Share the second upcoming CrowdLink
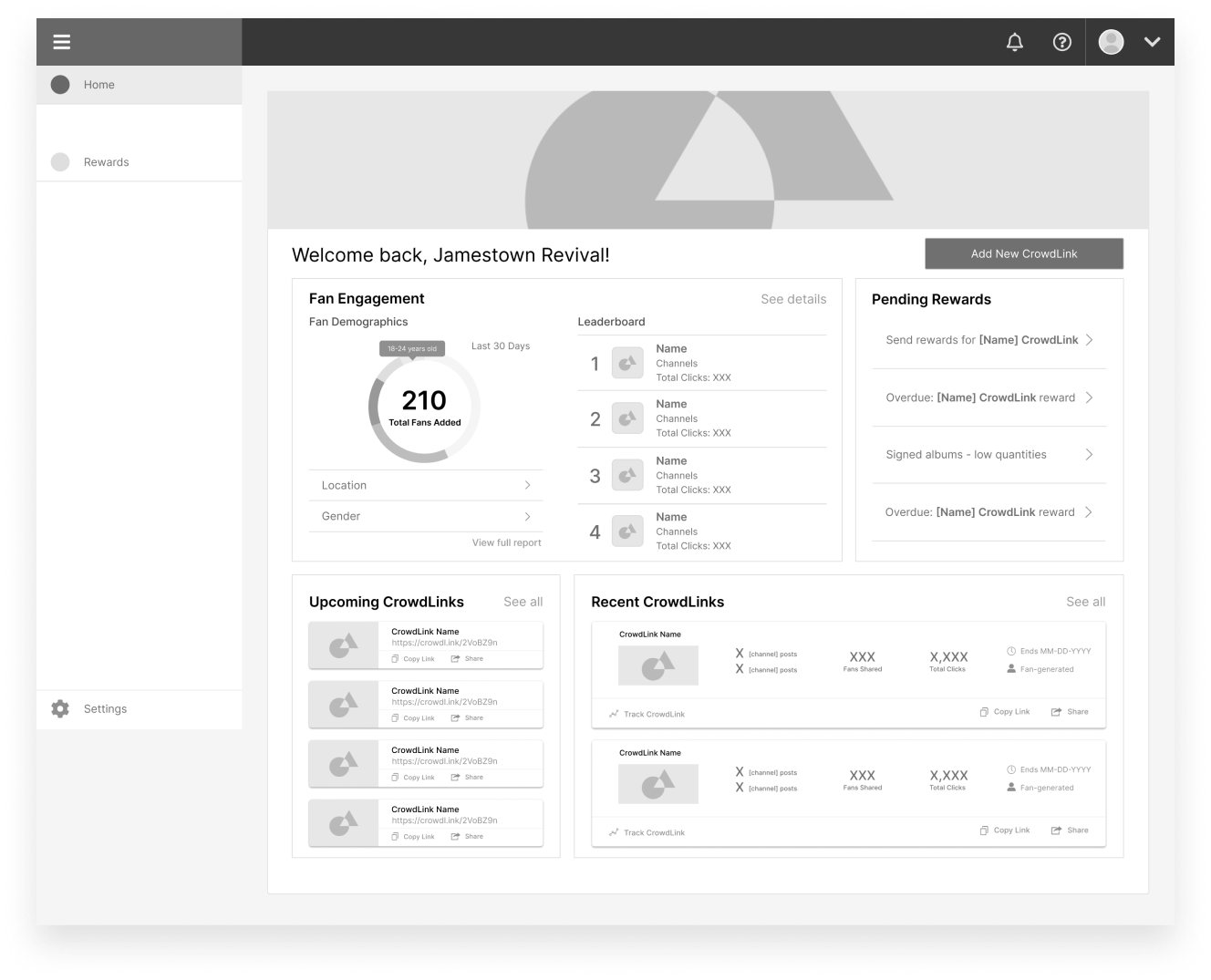 [467, 718]
